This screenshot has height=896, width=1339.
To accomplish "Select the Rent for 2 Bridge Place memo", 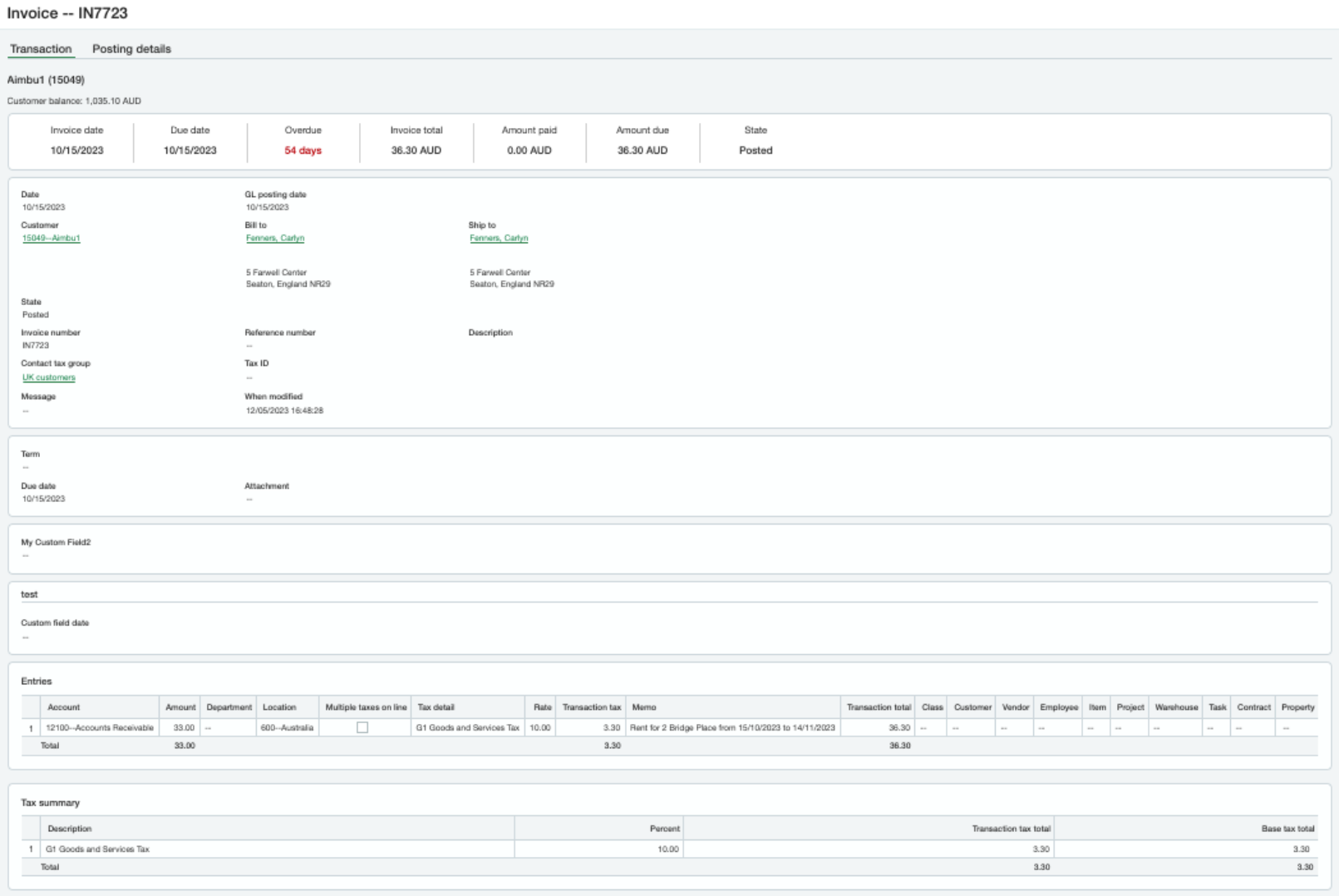I will point(732,728).
